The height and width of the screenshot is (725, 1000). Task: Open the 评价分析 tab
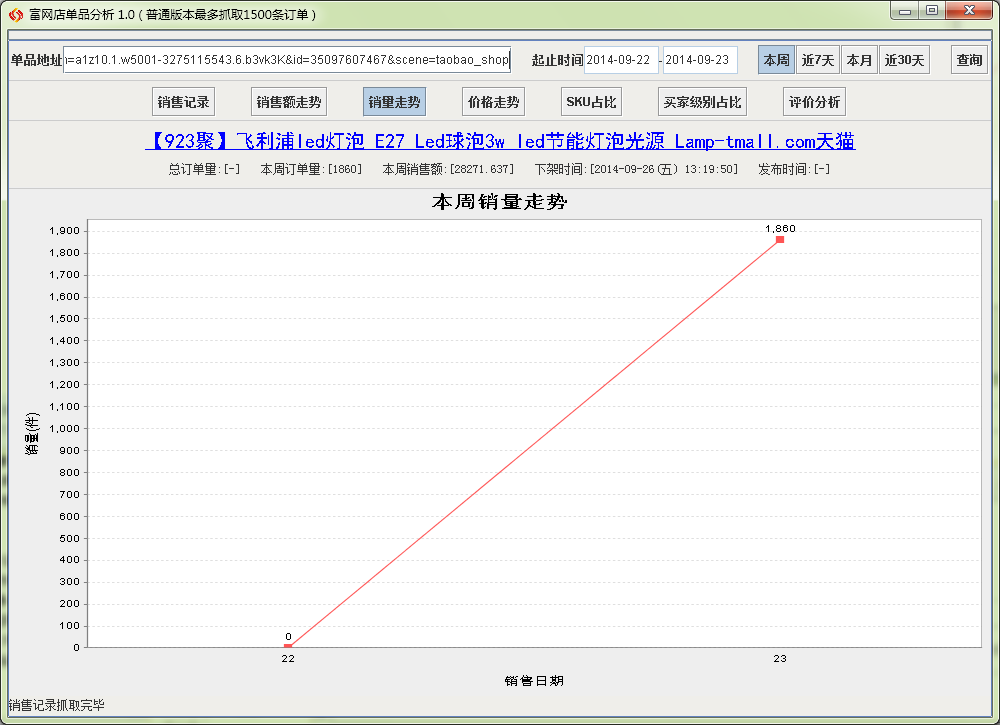[x=814, y=102]
